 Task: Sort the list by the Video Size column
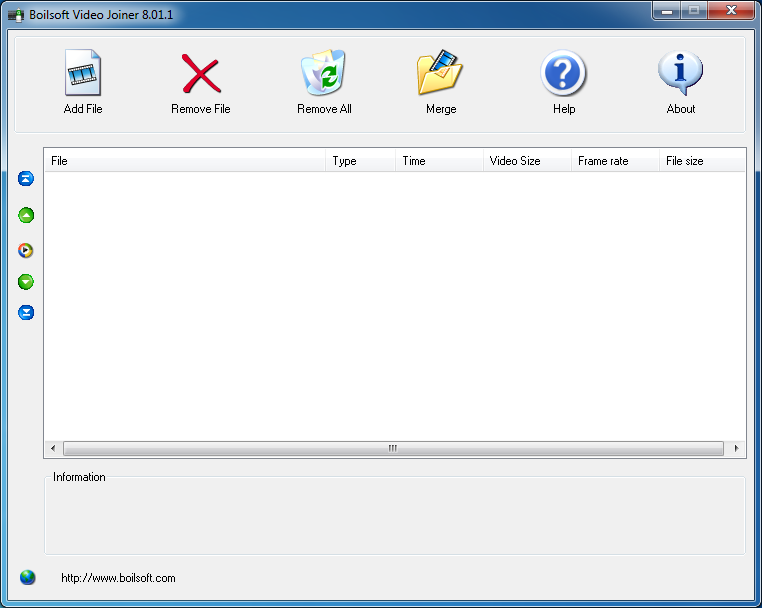click(527, 161)
